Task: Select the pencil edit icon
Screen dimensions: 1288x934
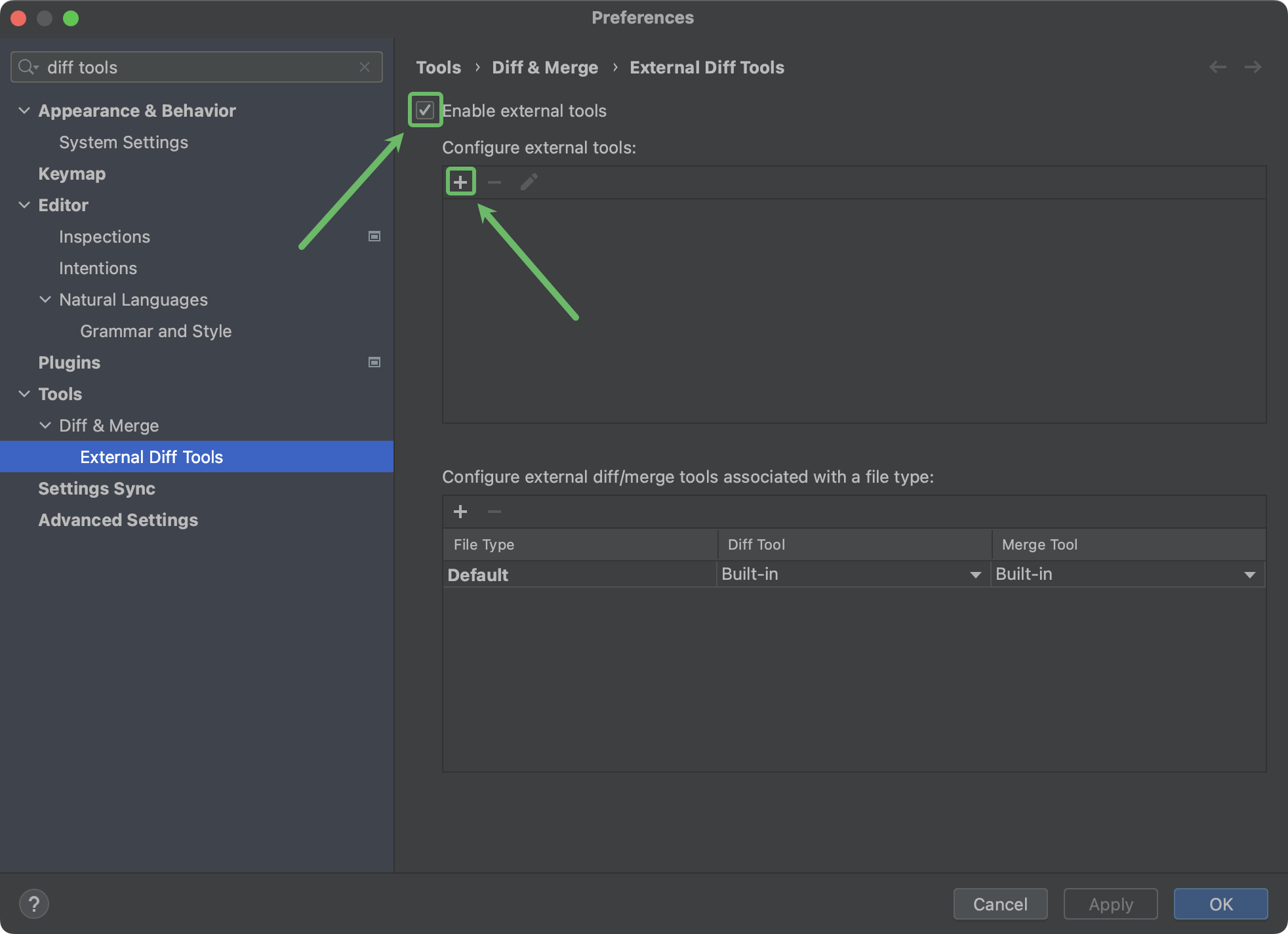Action: (x=529, y=181)
